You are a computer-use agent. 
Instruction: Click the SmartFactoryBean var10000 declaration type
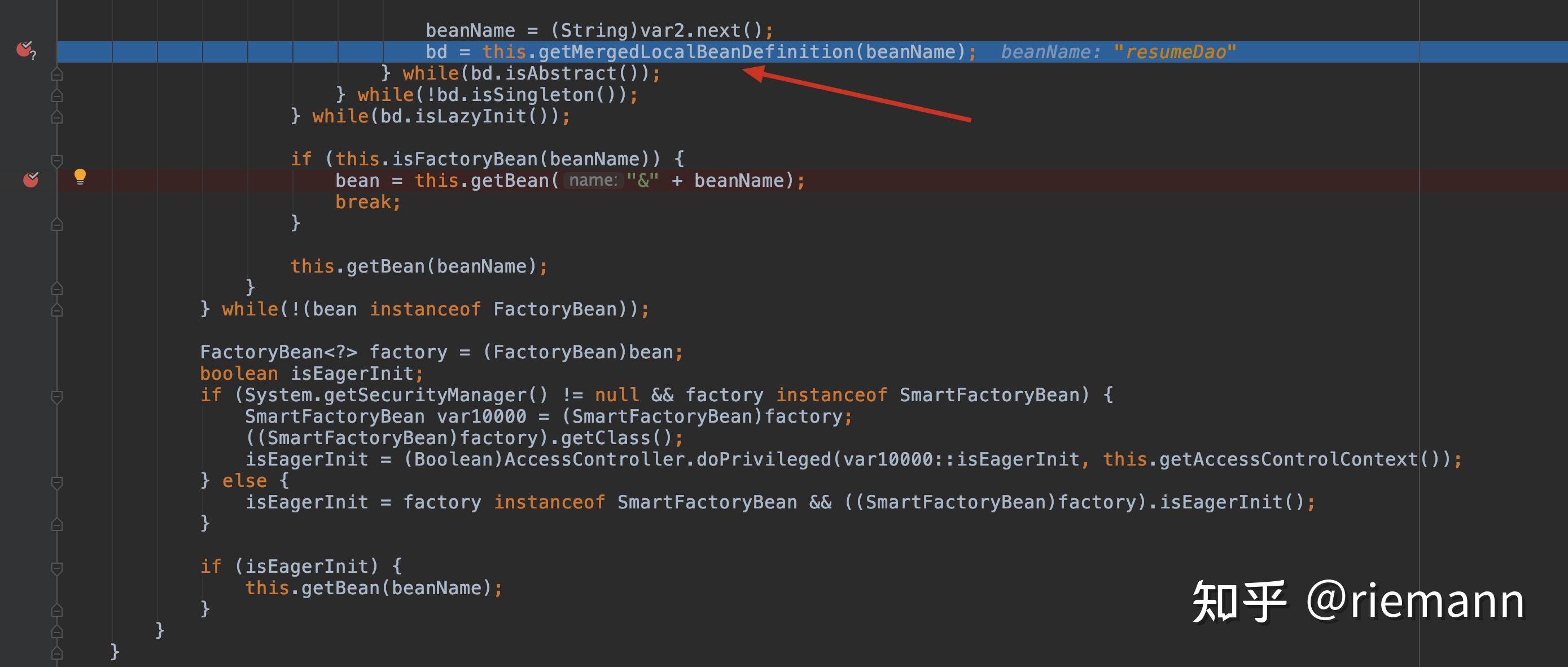[334, 416]
